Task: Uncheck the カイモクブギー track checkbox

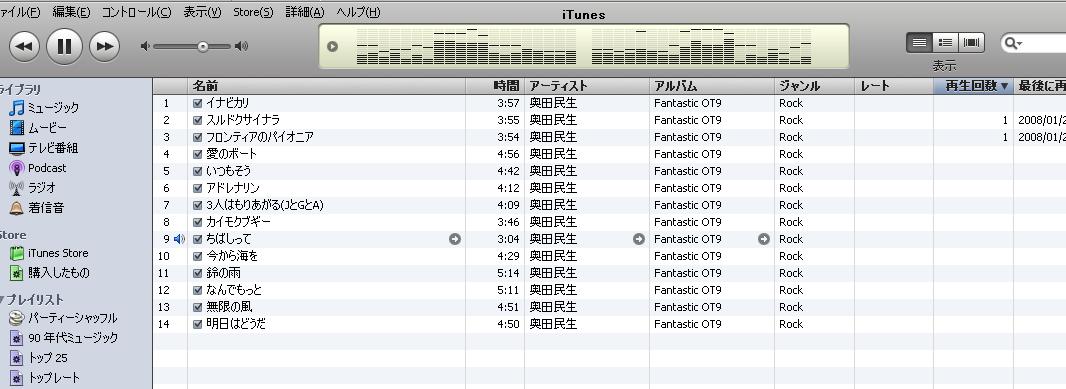Action: (x=198, y=222)
